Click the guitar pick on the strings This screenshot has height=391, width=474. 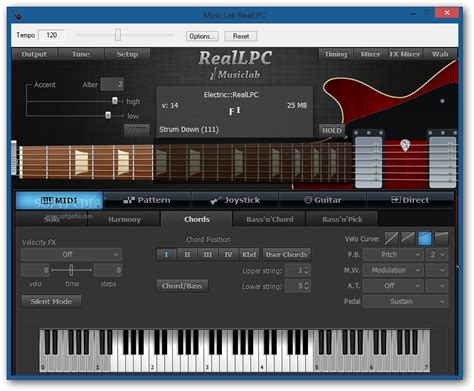pos(405,145)
